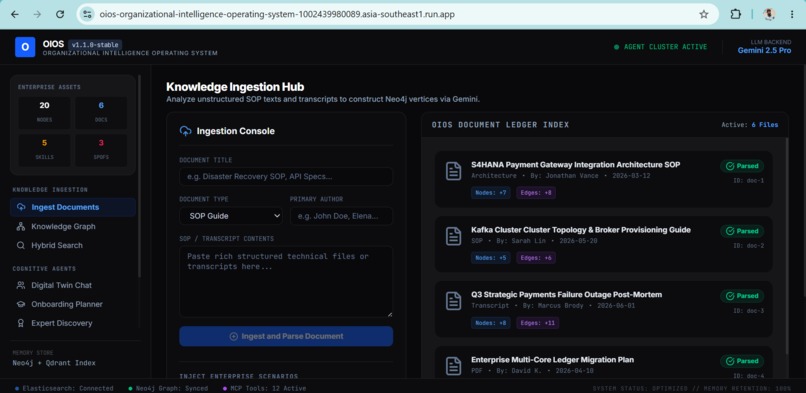806x393 pixels.
Task: Click the Edges: +8 tag on doc-1
Action: (536, 193)
